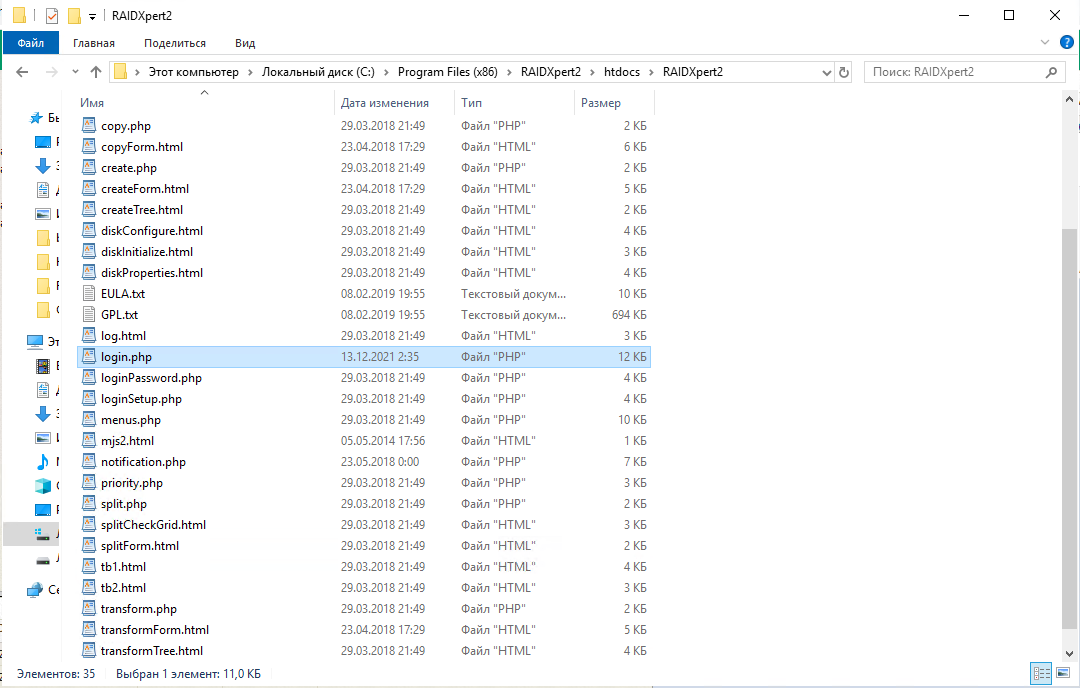1080x688 pixels.
Task: Click New folder quick access toolbar icon
Action: [x=74, y=15]
